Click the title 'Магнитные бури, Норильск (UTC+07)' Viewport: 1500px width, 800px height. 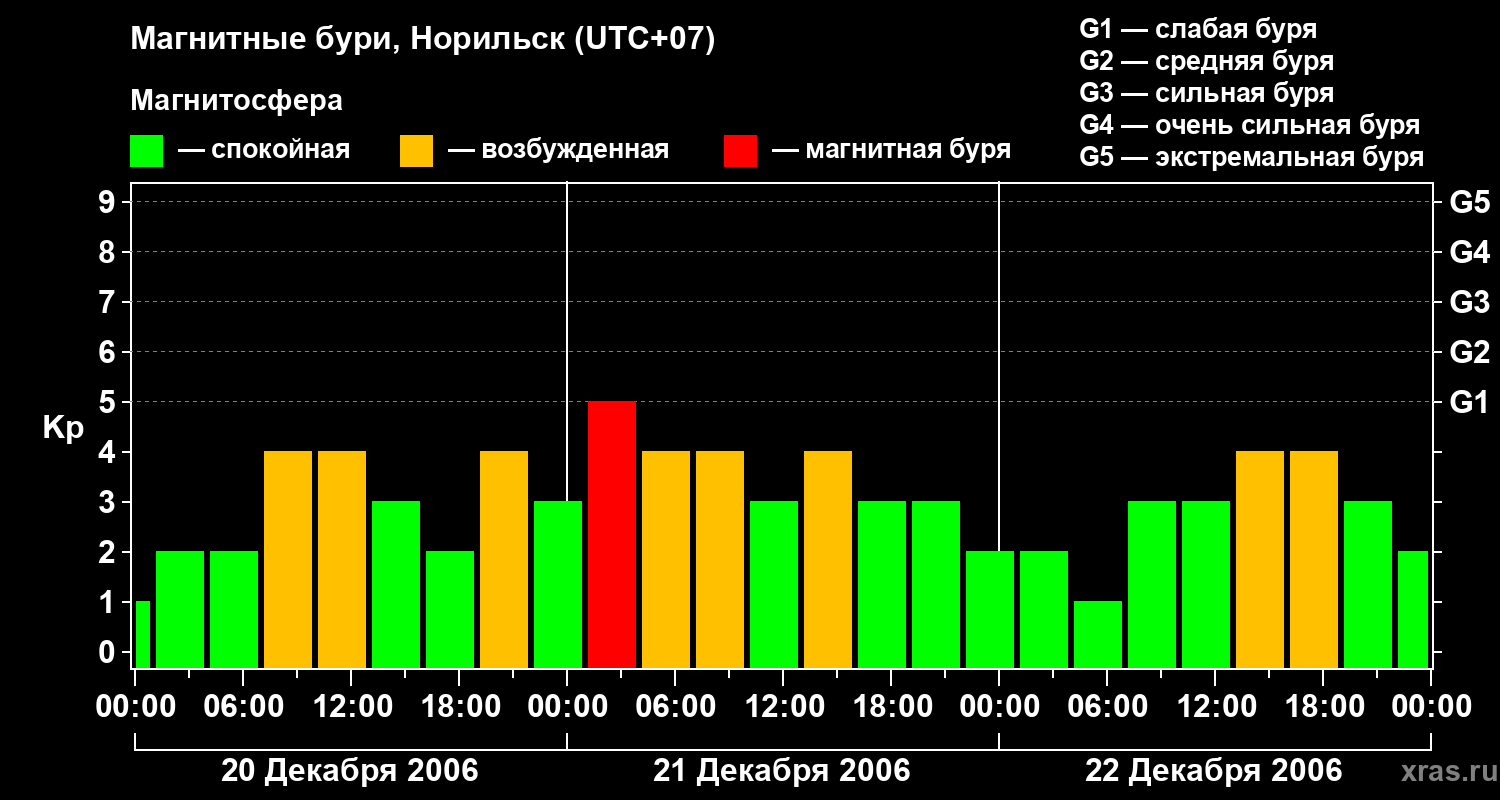(x=423, y=40)
